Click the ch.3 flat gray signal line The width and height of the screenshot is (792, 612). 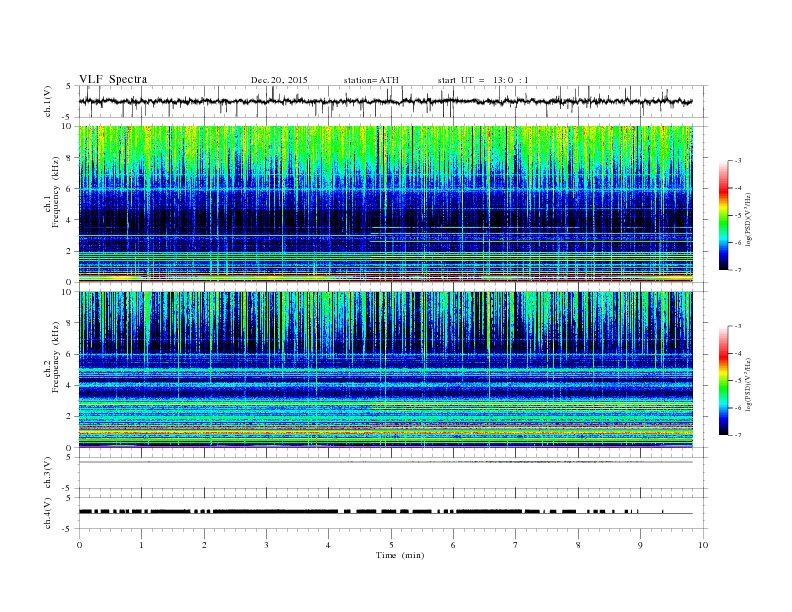(x=386, y=462)
